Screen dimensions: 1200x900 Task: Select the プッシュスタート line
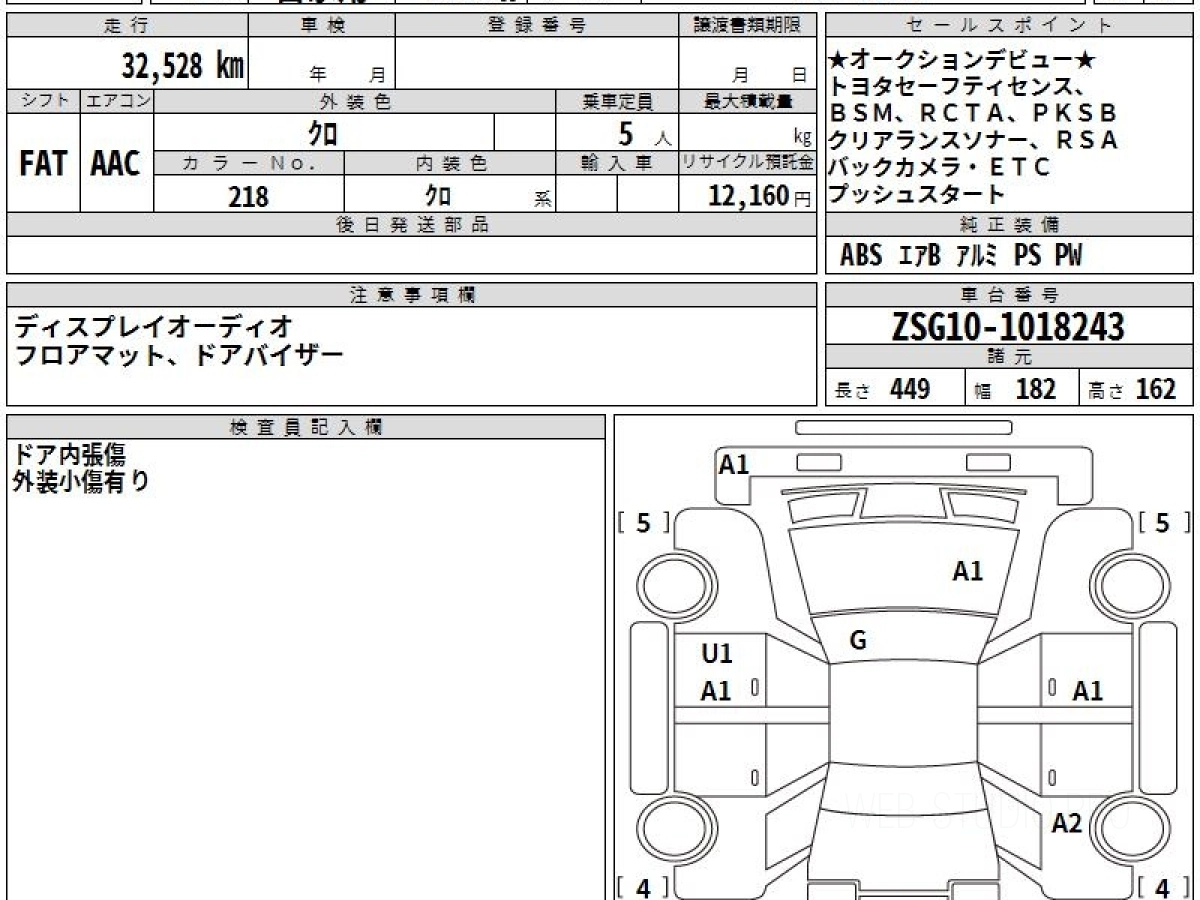917,194
